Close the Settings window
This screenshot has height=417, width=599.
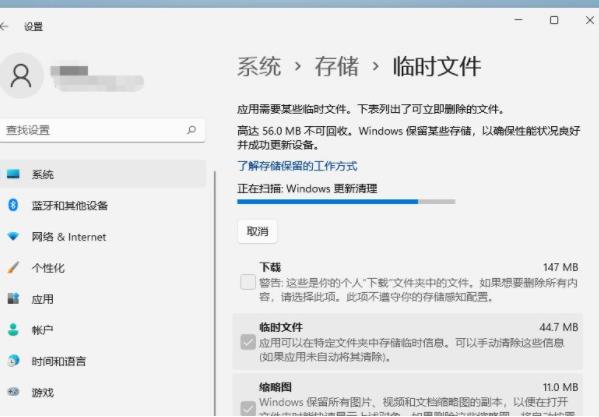click(x=590, y=20)
